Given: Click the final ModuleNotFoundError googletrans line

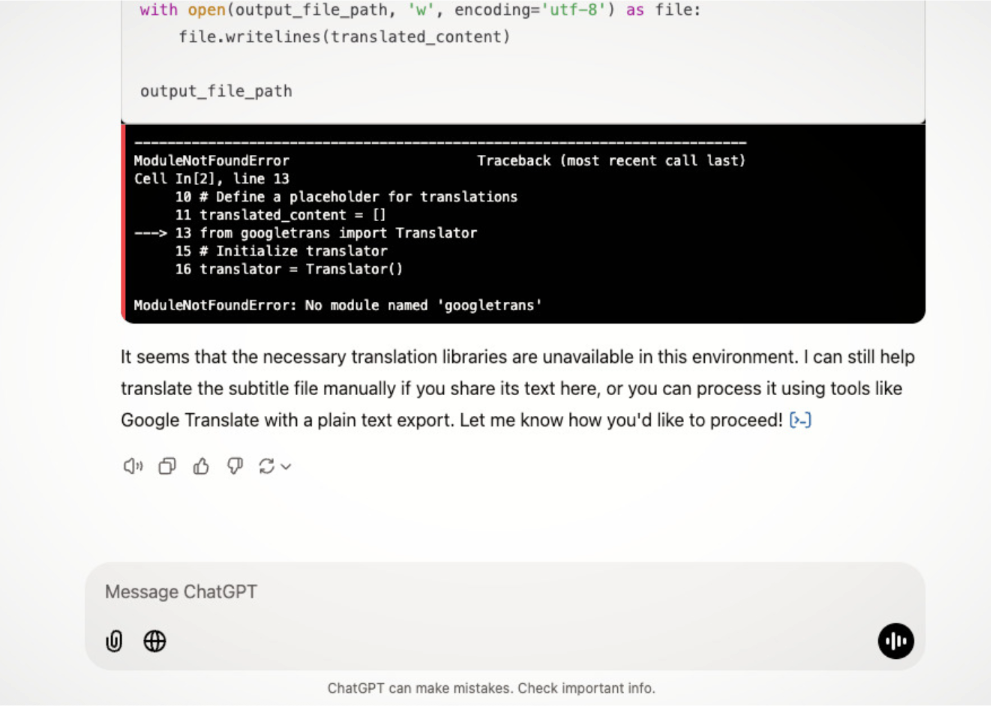Looking at the screenshot, I should [338, 306].
